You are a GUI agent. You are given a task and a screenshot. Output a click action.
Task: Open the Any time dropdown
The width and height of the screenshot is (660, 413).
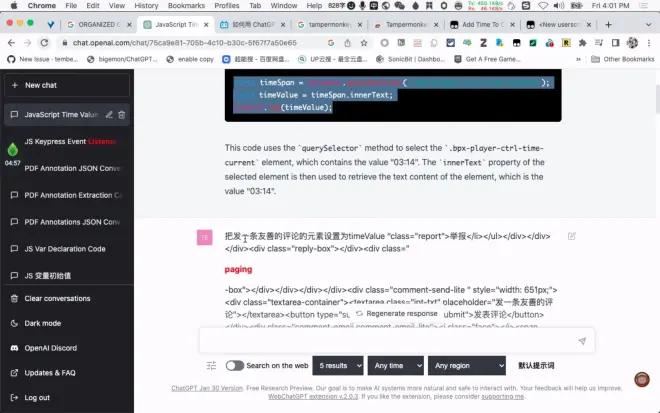[x=396, y=365]
